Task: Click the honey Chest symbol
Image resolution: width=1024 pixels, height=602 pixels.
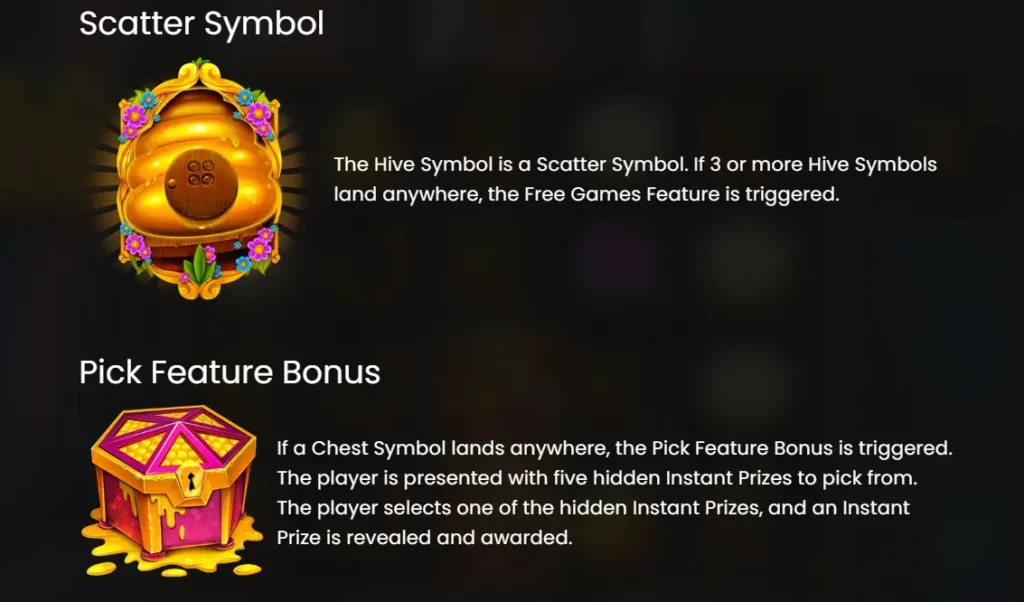Action: click(x=171, y=491)
